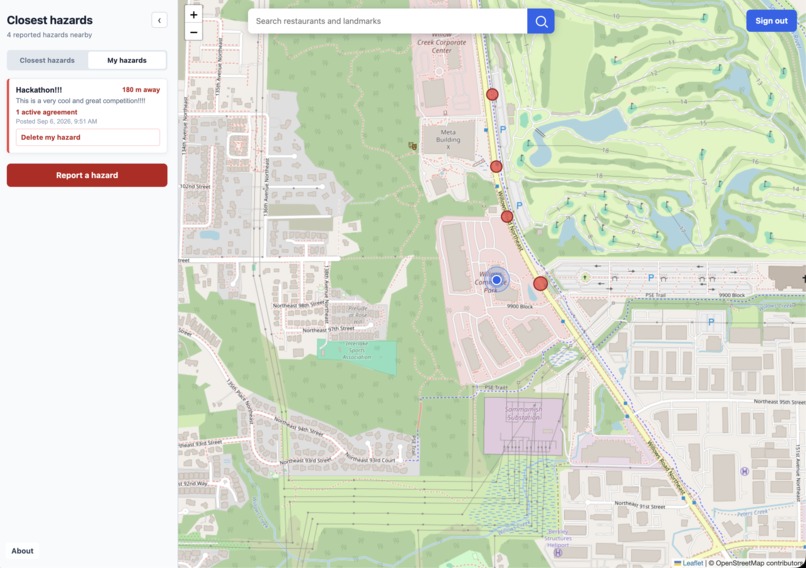Image resolution: width=806 pixels, height=568 pixels.
Task: Open the About link
Action: [23, 551]
